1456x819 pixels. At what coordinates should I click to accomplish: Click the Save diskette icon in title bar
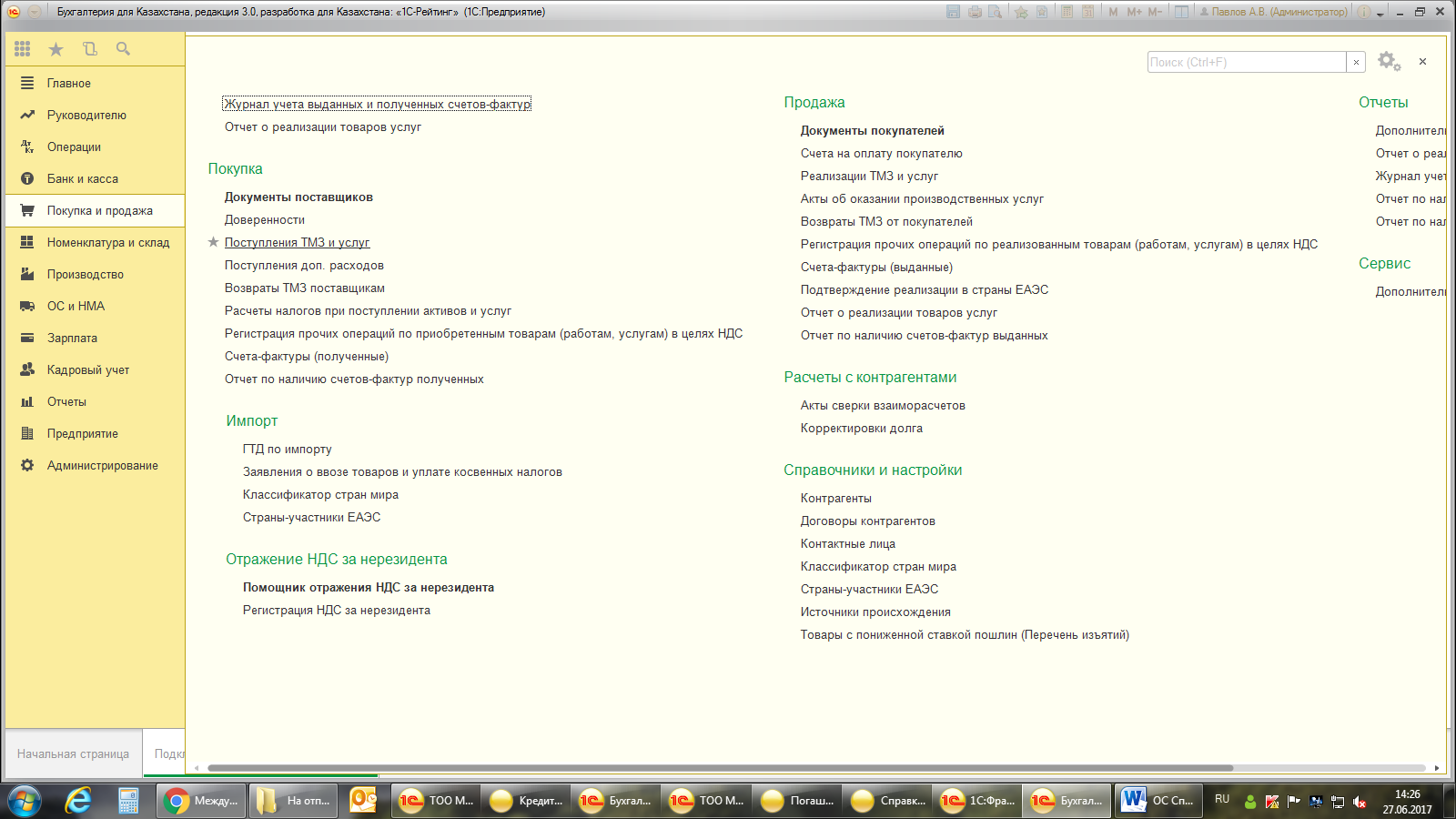point(953,12)
